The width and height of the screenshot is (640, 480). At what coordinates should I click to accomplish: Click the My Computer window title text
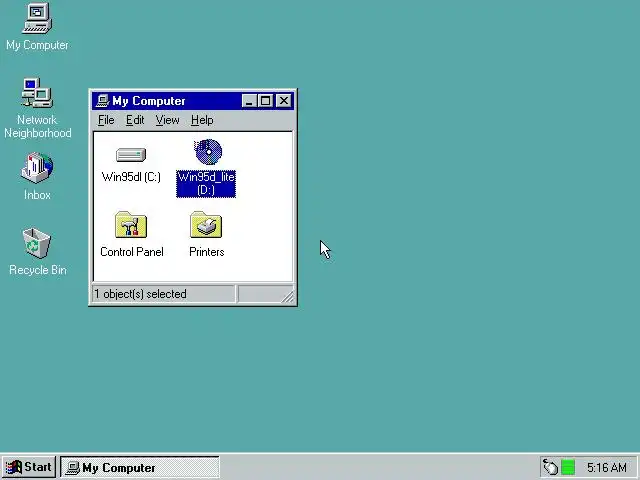pos(149,101)
